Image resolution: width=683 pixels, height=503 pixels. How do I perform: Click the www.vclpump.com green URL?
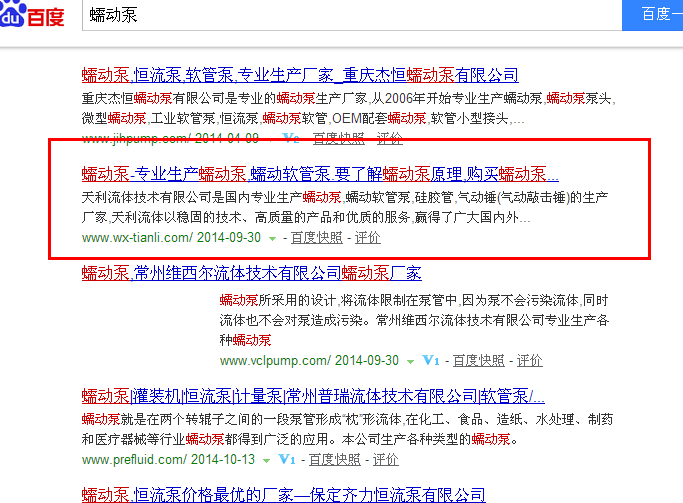[x=275, y=361]
